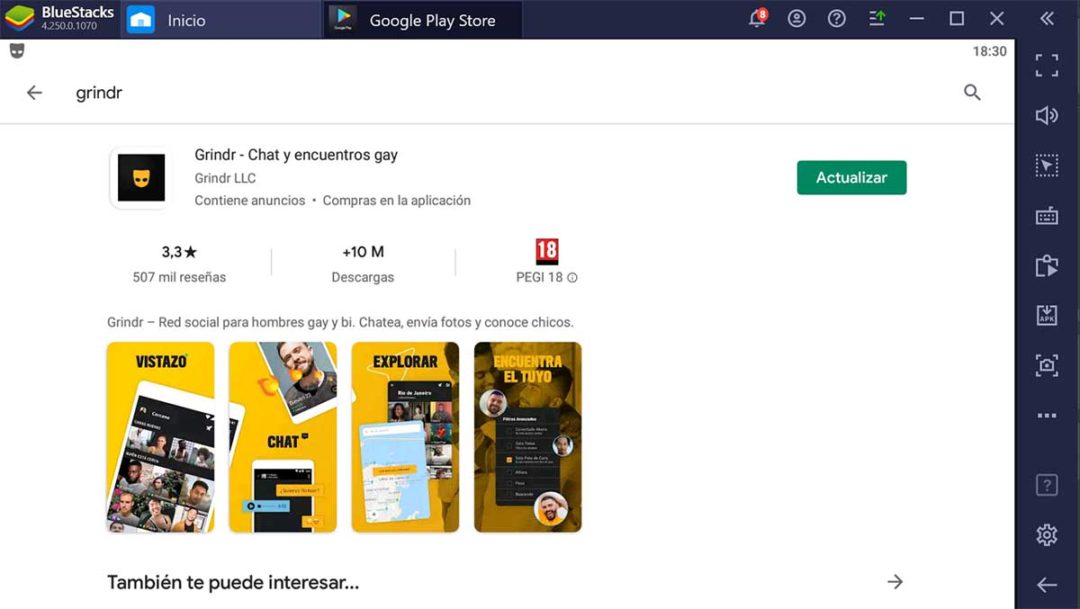1080x609 pixels.
Task: Open BlueStacks settings gear
Action: (1046, 534)
